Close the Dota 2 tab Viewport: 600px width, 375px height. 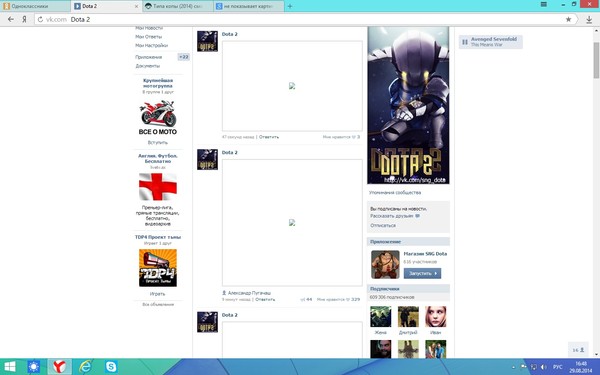click(x=137, y=7)
